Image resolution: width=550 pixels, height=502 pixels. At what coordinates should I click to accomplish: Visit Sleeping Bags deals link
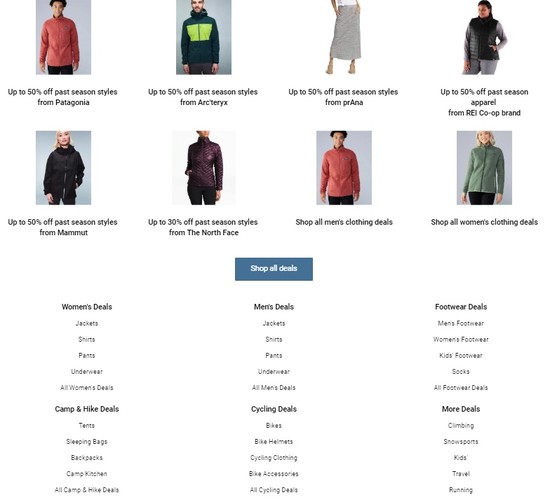pyautogui.click(x=87, y=442)
